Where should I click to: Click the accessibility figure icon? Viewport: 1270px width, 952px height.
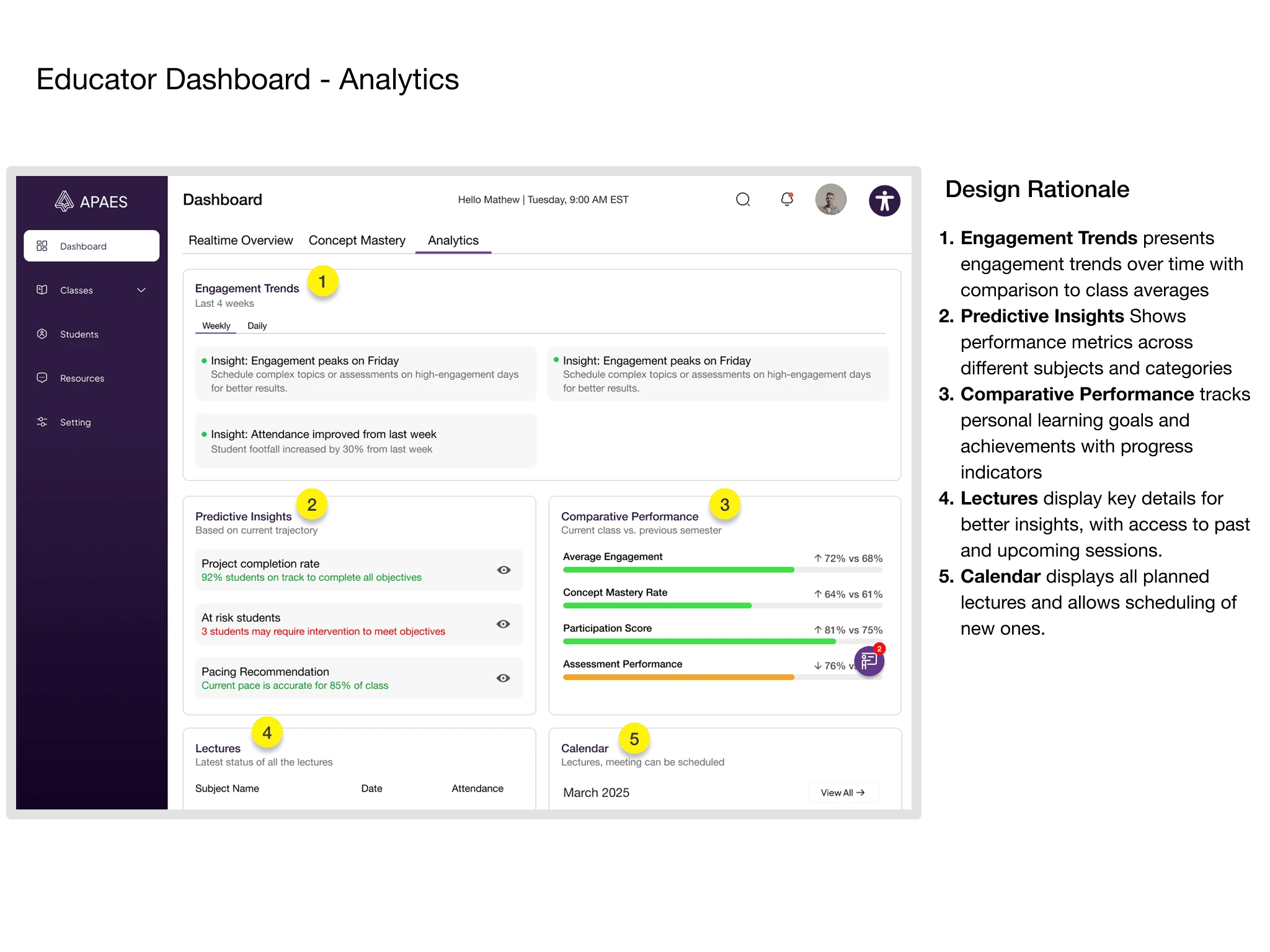(884, 201)
